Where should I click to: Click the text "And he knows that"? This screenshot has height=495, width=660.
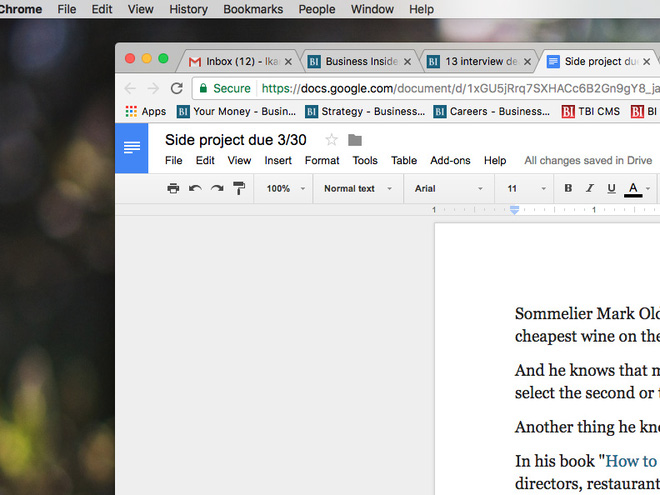(x=581, y=371)
